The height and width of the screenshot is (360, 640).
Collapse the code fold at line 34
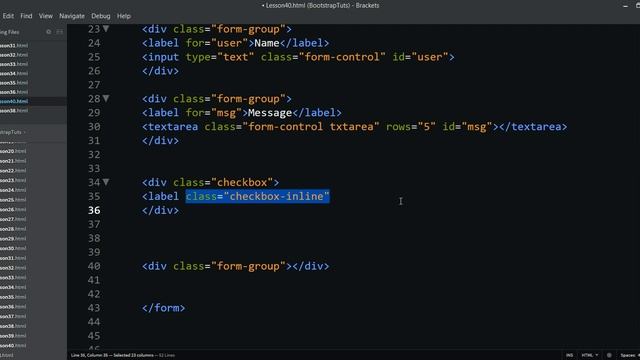106,182
